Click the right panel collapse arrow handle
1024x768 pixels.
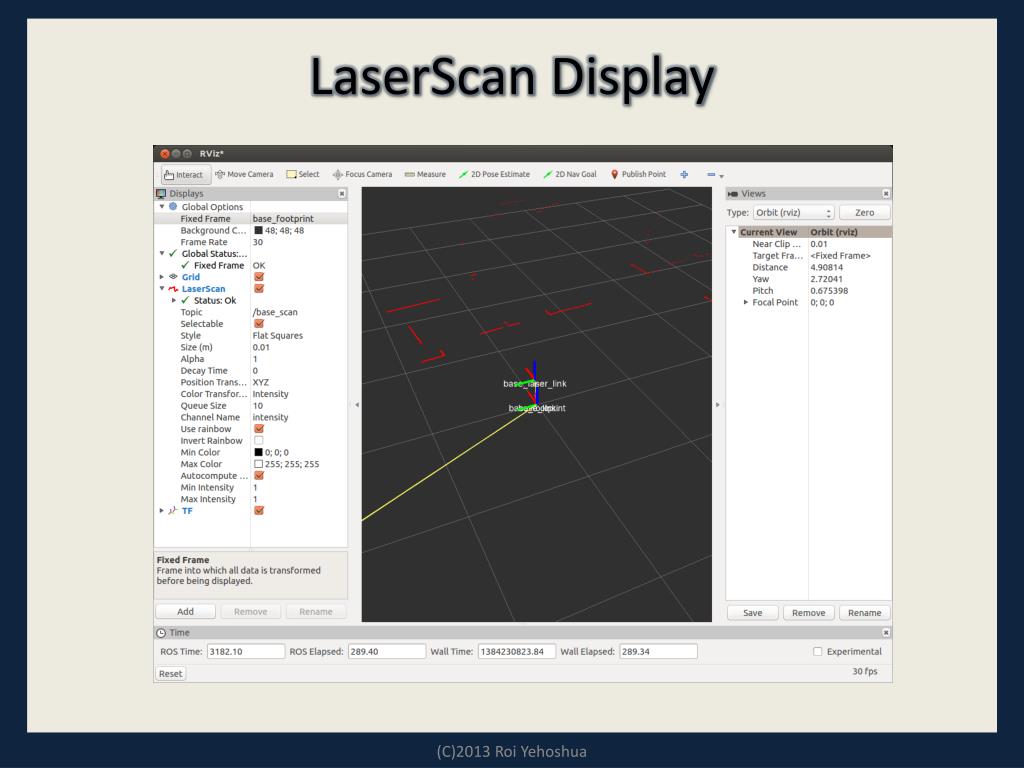718,405
